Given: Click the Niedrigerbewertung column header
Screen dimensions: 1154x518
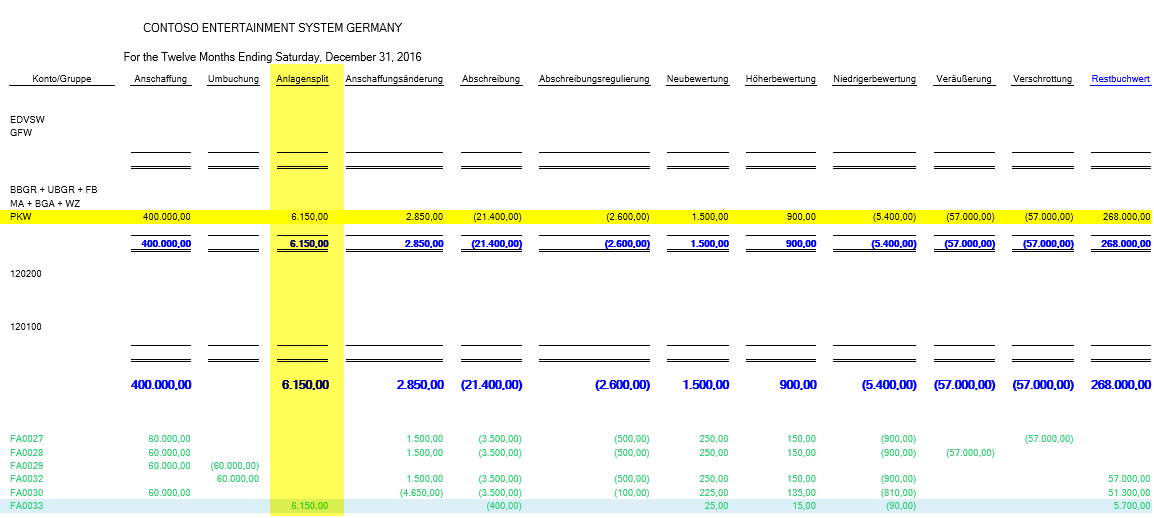Looking at the screenshot, I should click(x=874, y=79).
